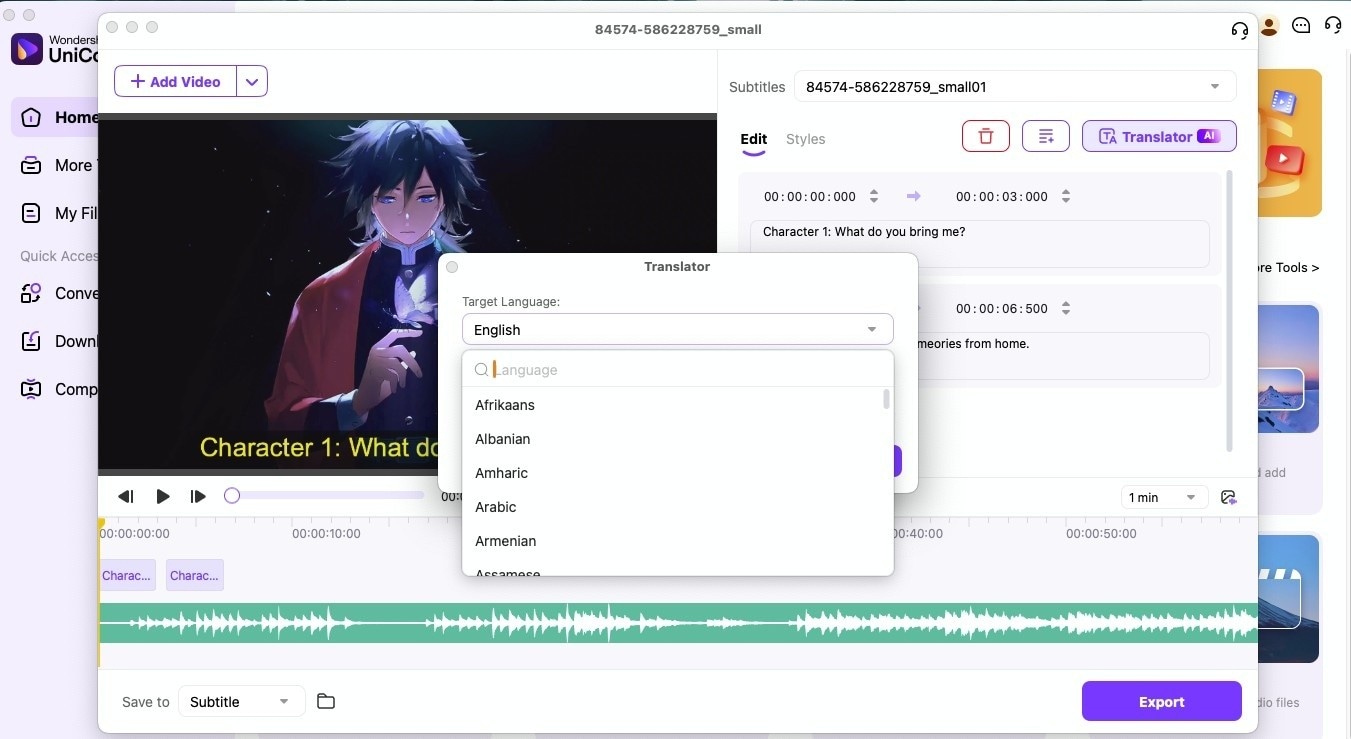Image resolution: width=1351 pixels, height=739 pixels.
Task: Step back to the previous frame
Action: click(x=126, y=496)
